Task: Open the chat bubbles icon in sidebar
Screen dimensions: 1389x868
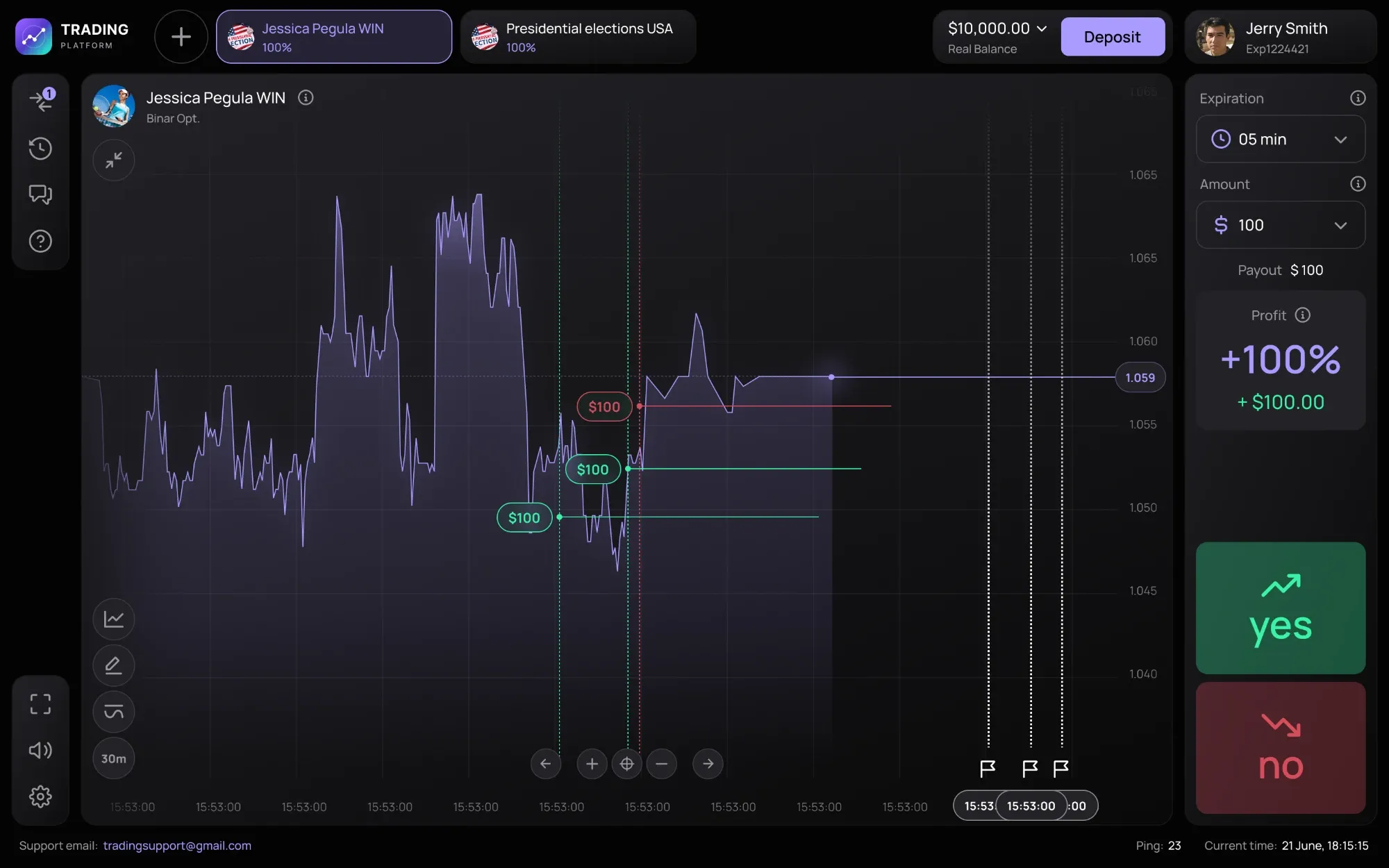Action: pyautogui.click(x=40, y=194)
